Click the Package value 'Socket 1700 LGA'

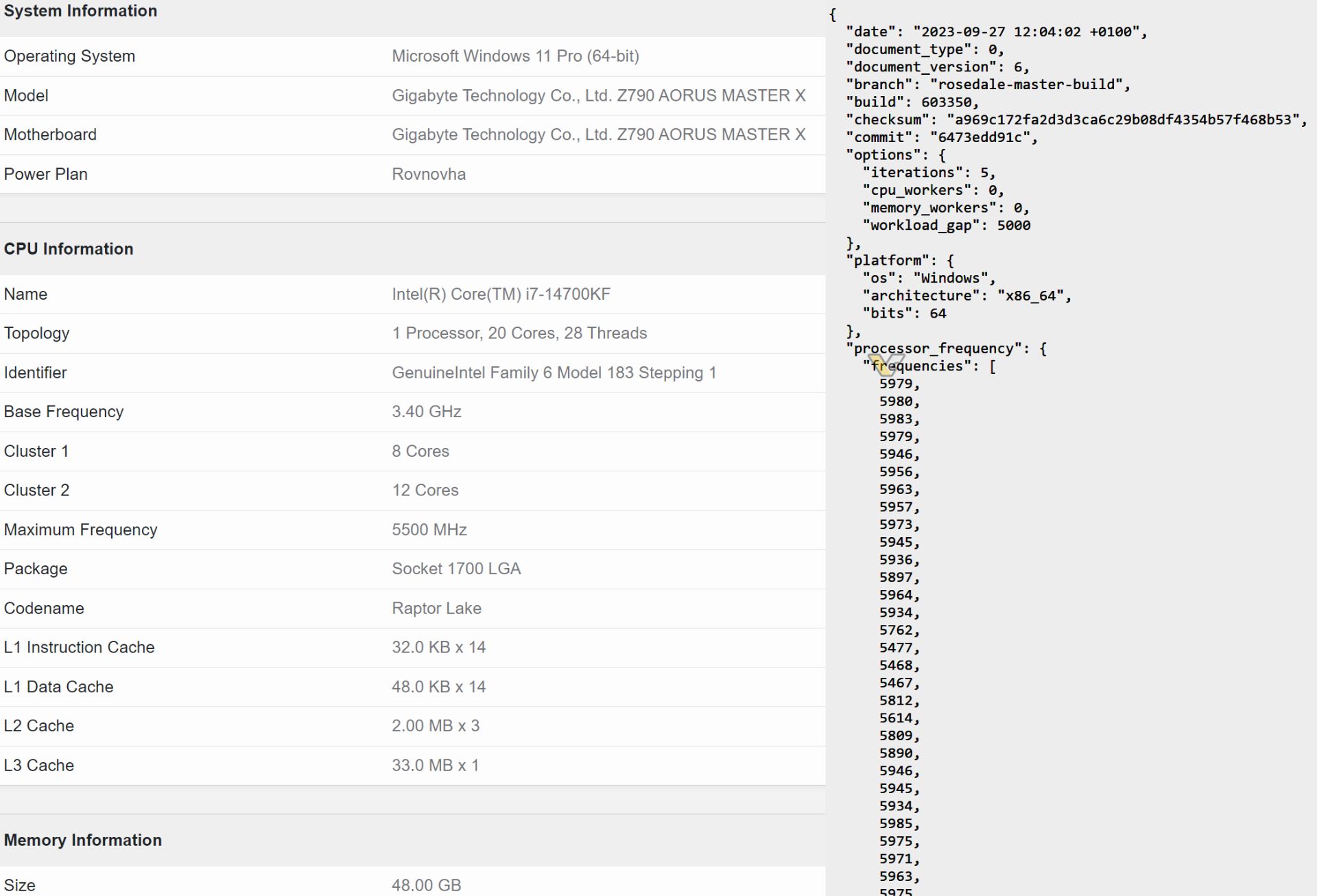click(456, 569)
